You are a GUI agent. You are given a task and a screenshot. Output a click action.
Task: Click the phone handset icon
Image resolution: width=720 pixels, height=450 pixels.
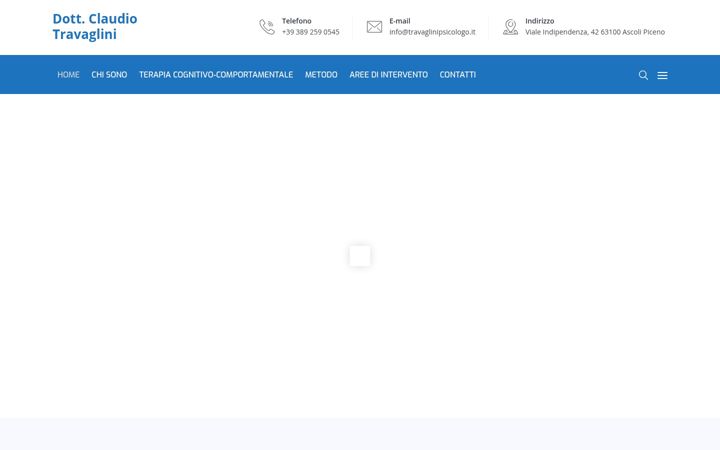pos(267,27)
